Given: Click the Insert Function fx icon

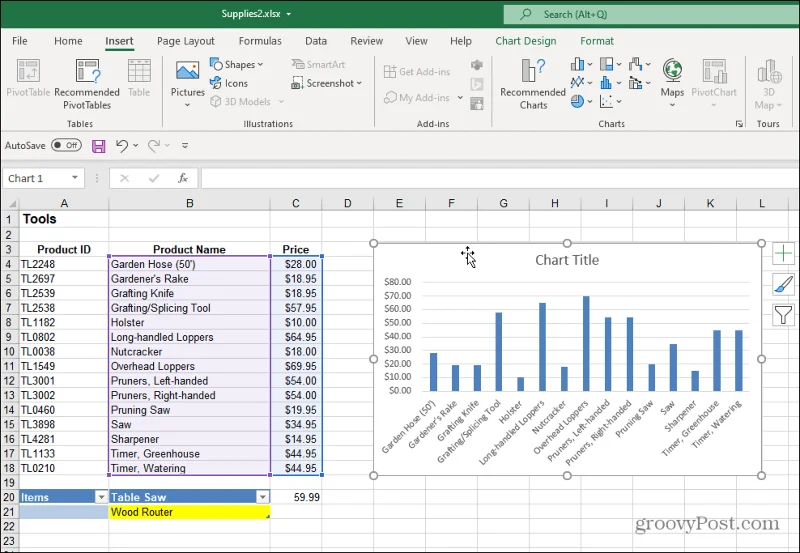Looking at the screenshot, I should [x=183, y=178].
